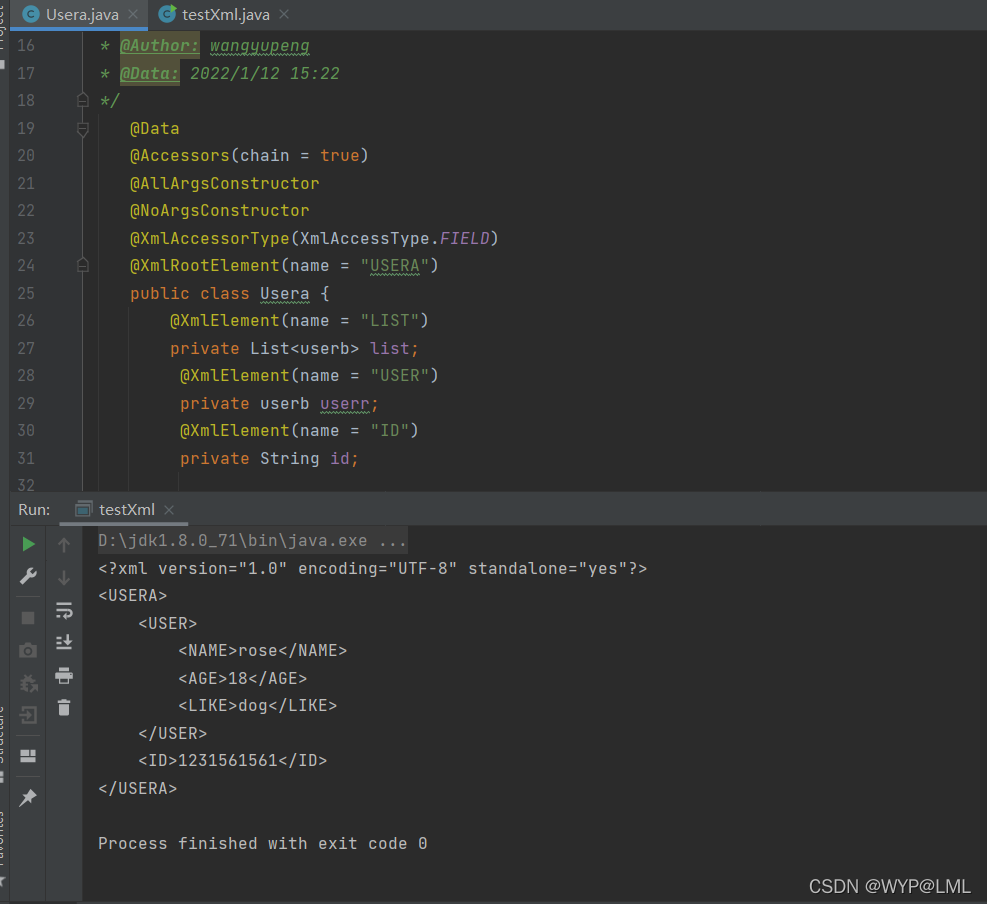Click the <LIKE>dog</LIKE> output line
987x904 pixels.
pos(257,706)
